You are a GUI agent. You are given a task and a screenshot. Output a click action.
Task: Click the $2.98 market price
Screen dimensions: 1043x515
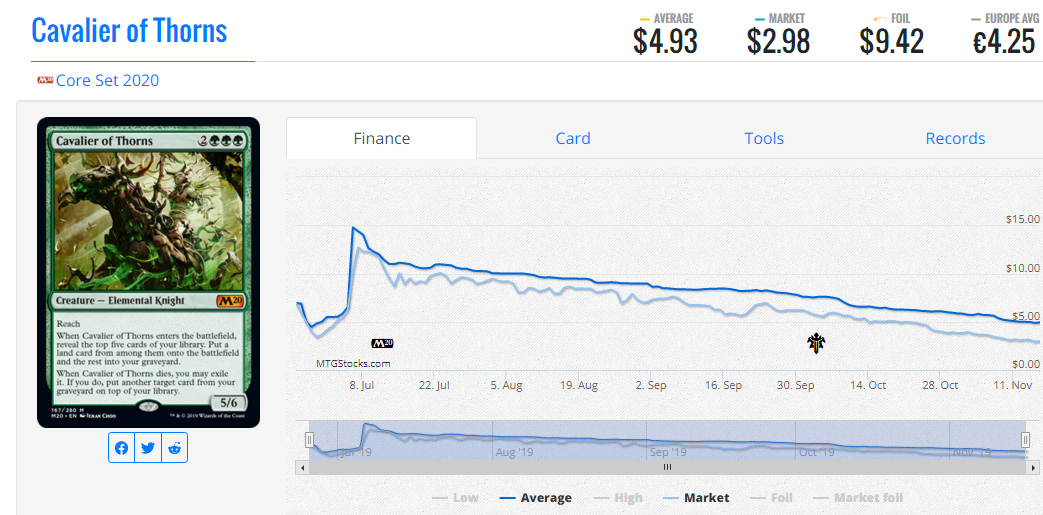point(778,41)
